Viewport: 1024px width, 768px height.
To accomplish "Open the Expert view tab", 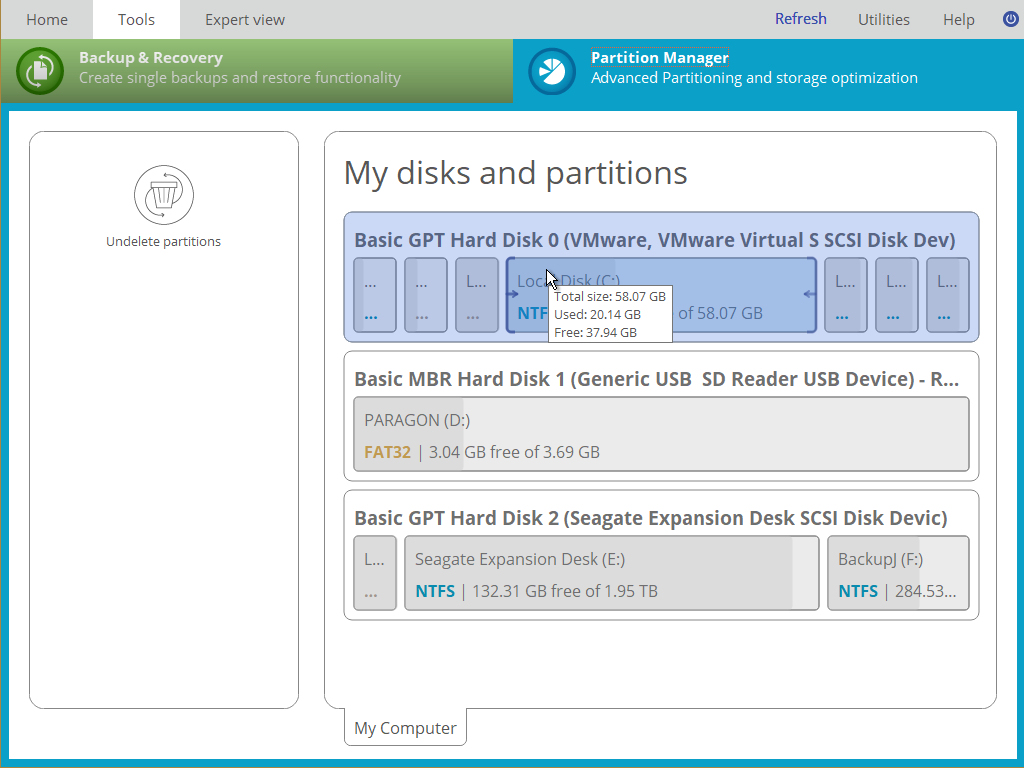I will click(x=245, y=20).
